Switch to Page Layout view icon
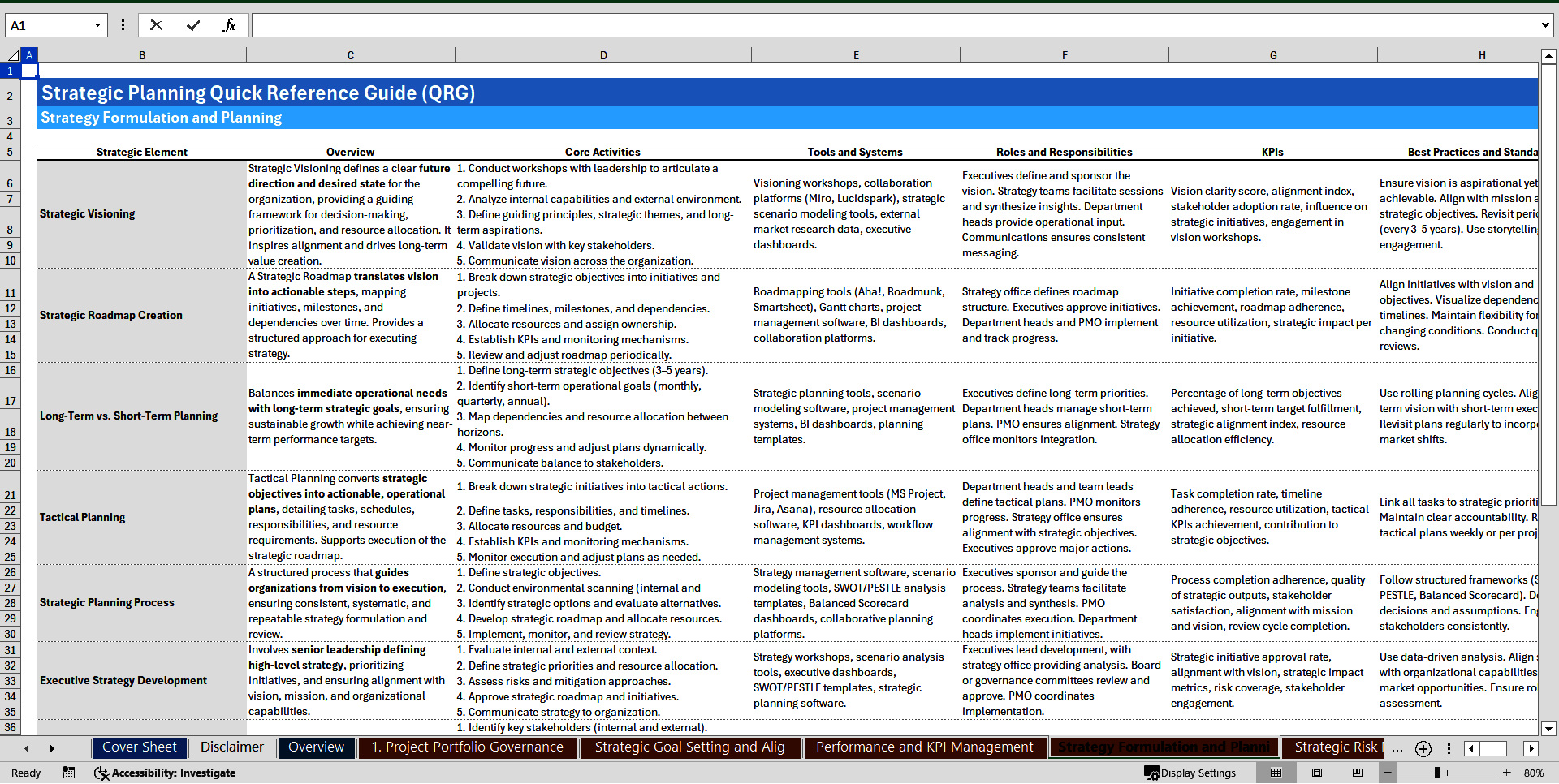Image resolution: width=1559 pixels, height=784 pixels. (x=1318, y=773)
